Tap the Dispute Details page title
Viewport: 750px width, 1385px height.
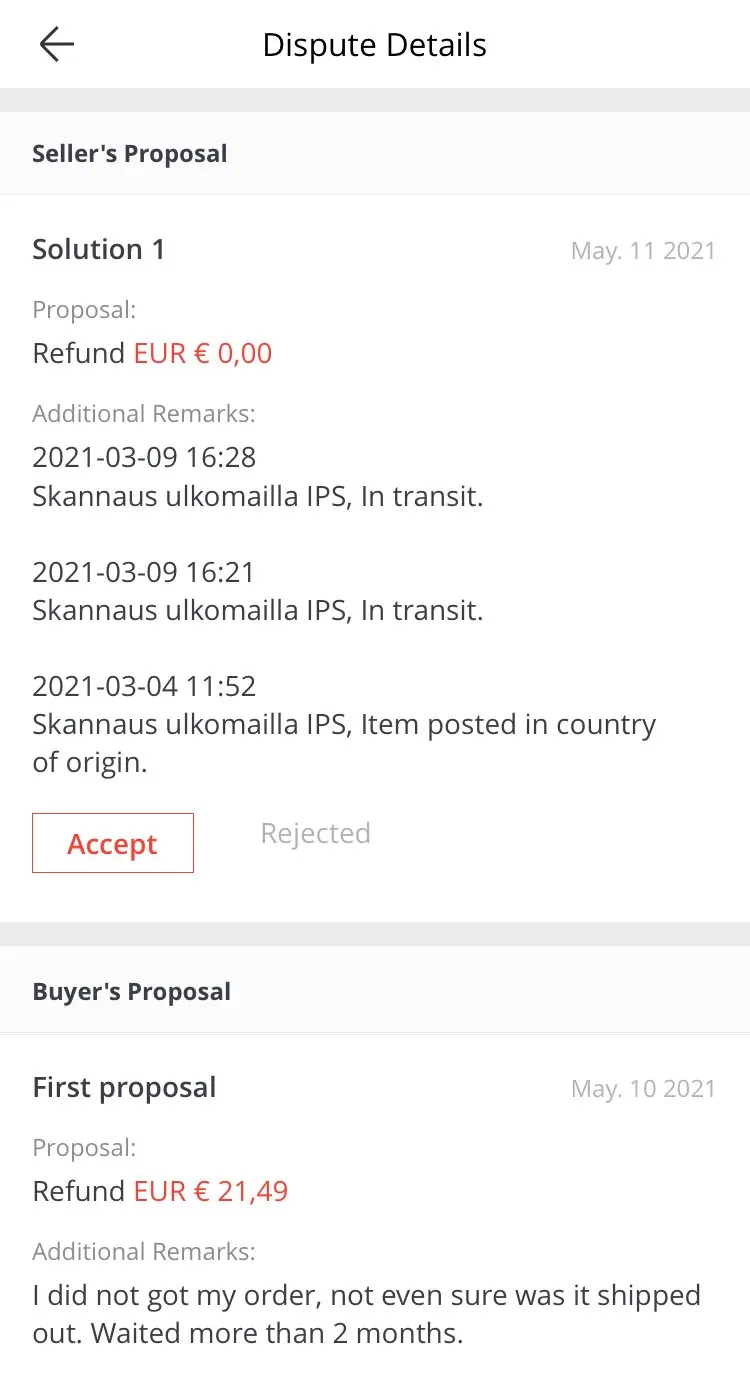pos(374,45)
